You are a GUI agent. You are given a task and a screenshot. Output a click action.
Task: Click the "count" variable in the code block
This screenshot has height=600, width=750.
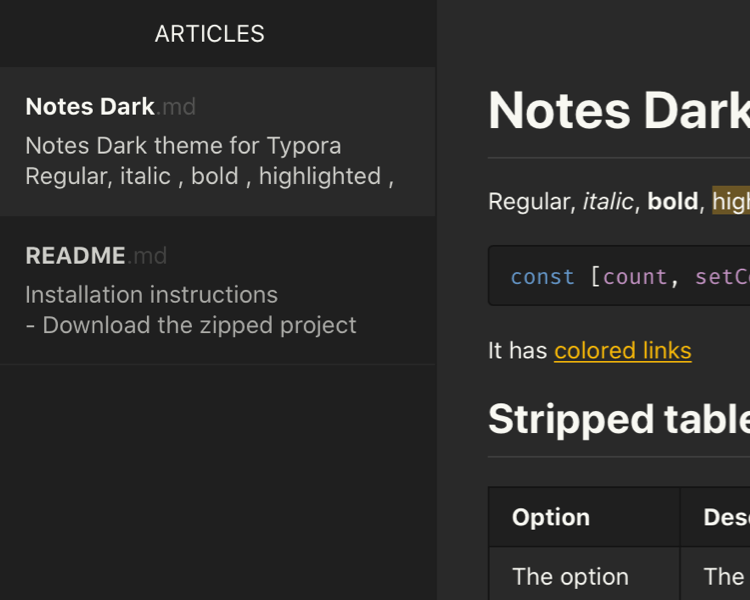point(634,277)
